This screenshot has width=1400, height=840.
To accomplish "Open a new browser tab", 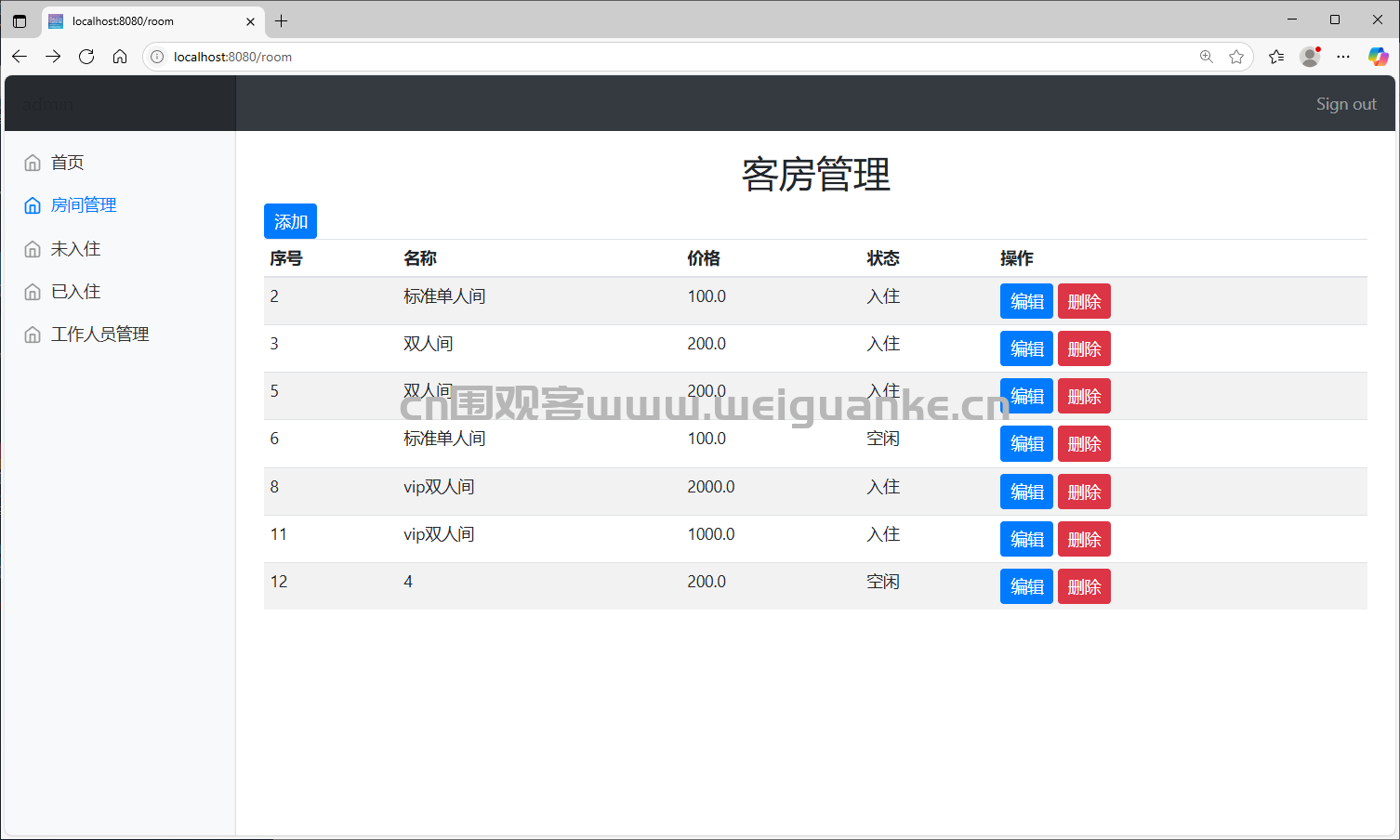I will [x=282, y=20].
